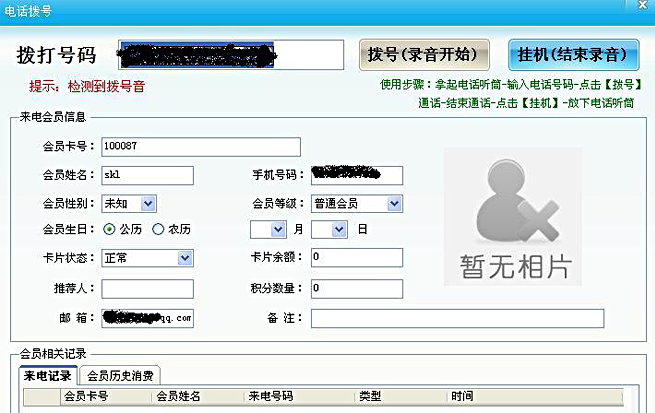Viewport: 655px width, 413px height.
Task: Click the 来电号码 column header
Action: point(272,397)
